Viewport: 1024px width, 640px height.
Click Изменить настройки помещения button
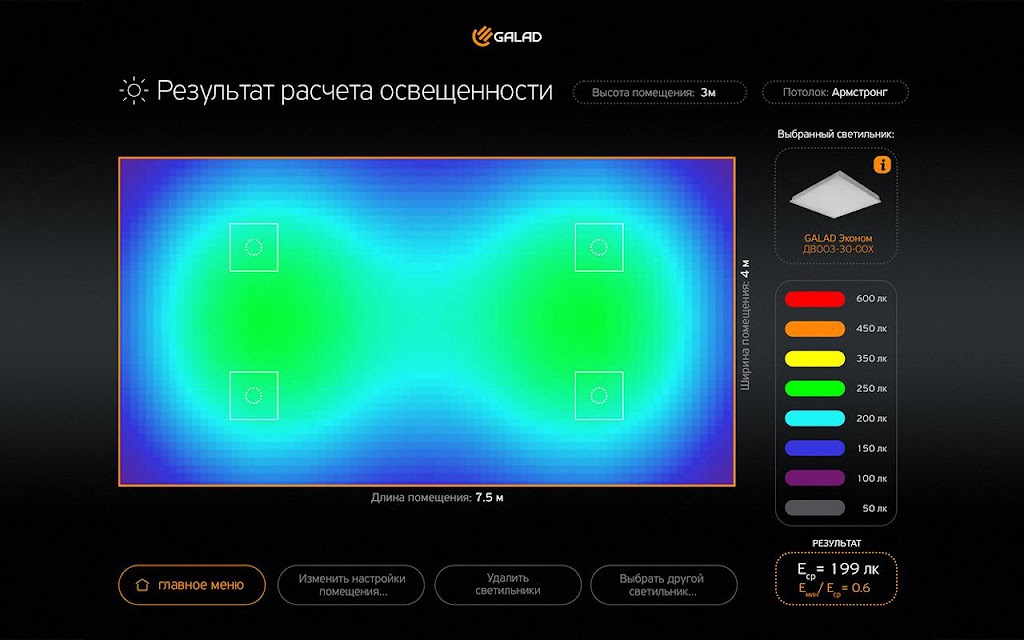point(351,584)
